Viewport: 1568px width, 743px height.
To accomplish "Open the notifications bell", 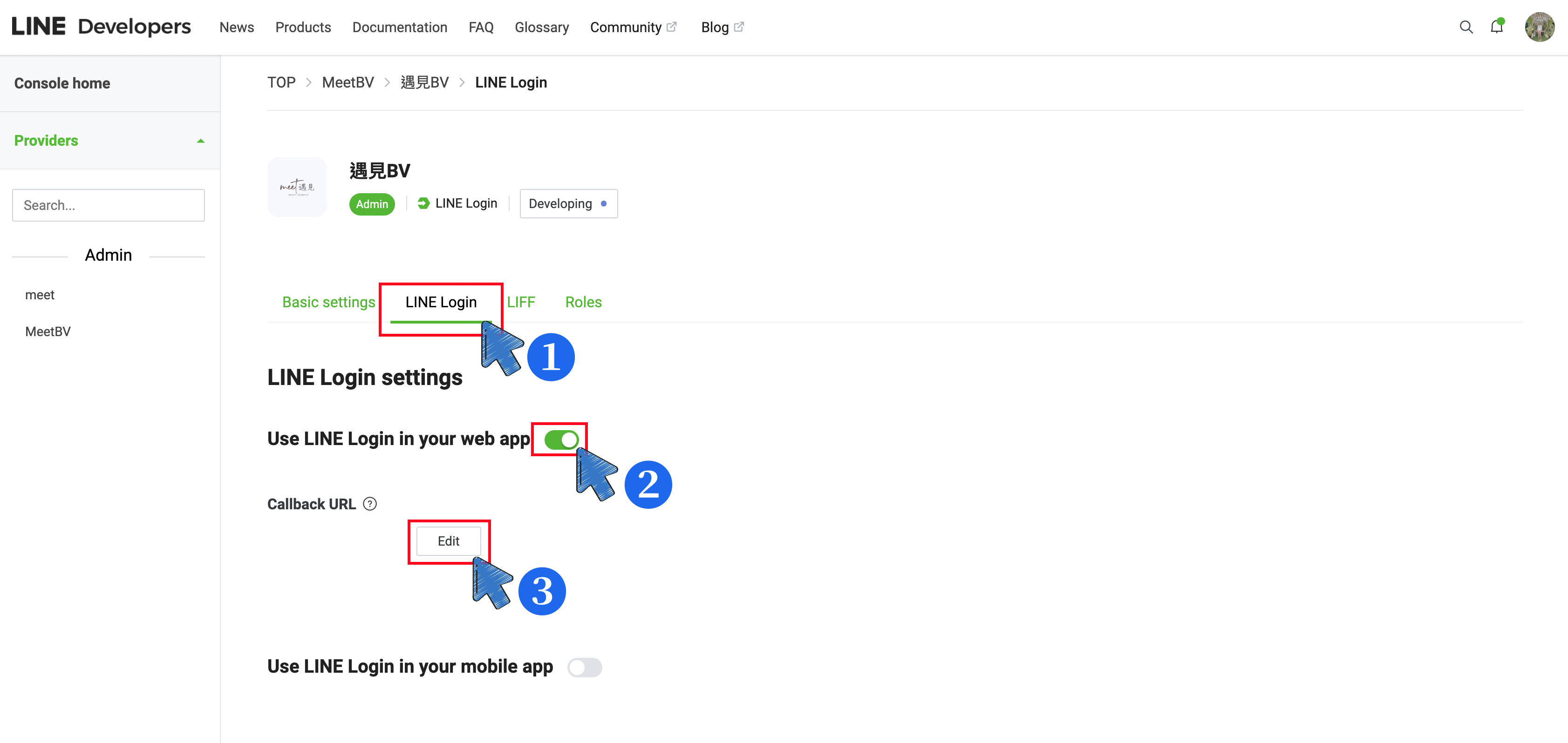I will 1496,27.
